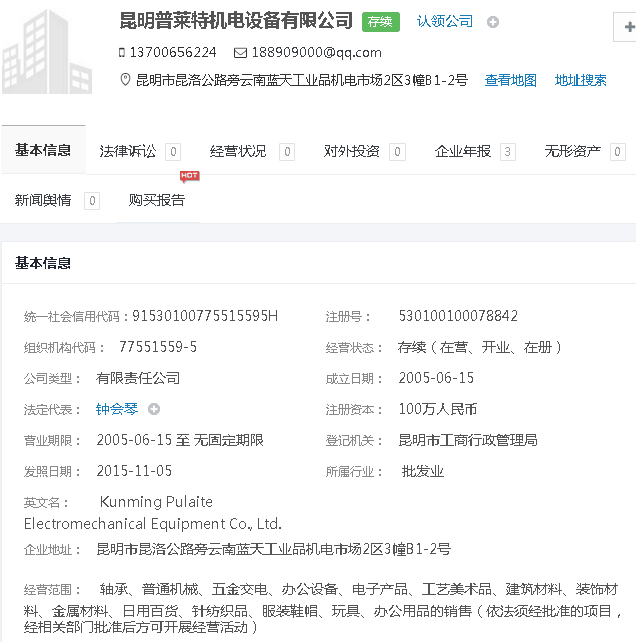636x642 pixels.
Task: Open legal representative 钟会琴 profile link
Action: 118,409
